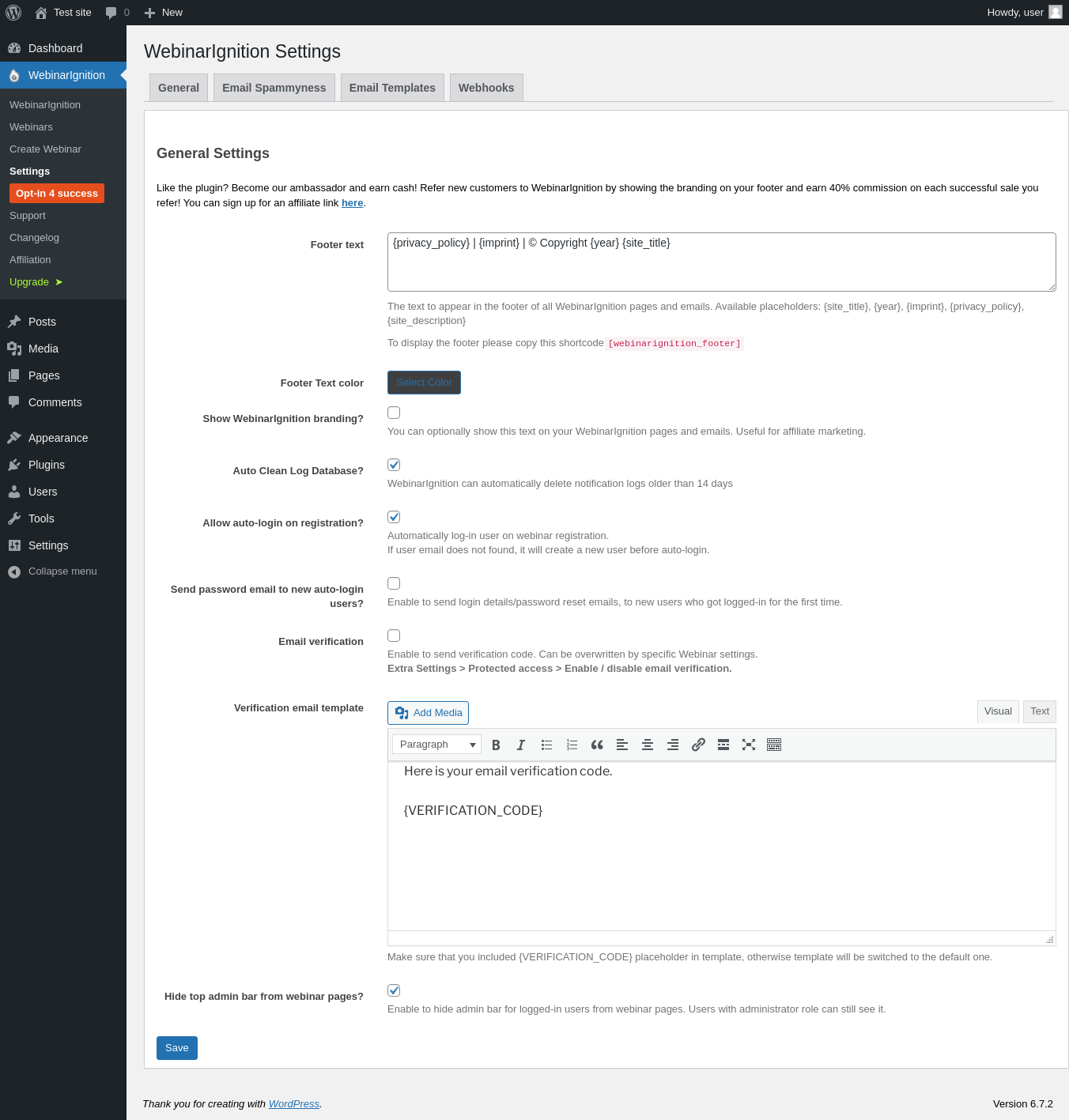1069x1120 pixels.
Task: Open the WordPress footer link
Action: (294, 1104)
